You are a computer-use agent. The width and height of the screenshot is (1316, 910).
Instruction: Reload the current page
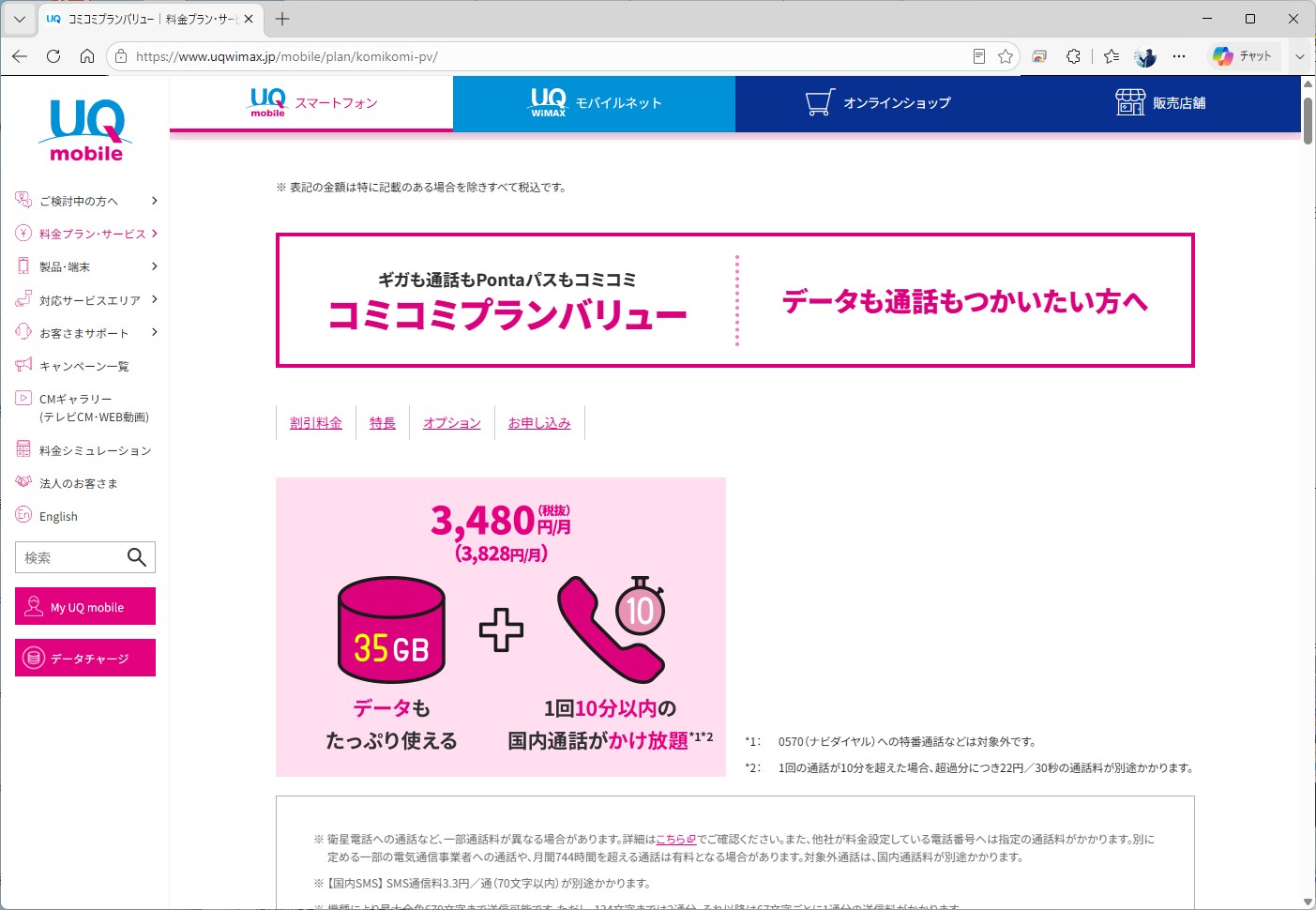[53, 56]
